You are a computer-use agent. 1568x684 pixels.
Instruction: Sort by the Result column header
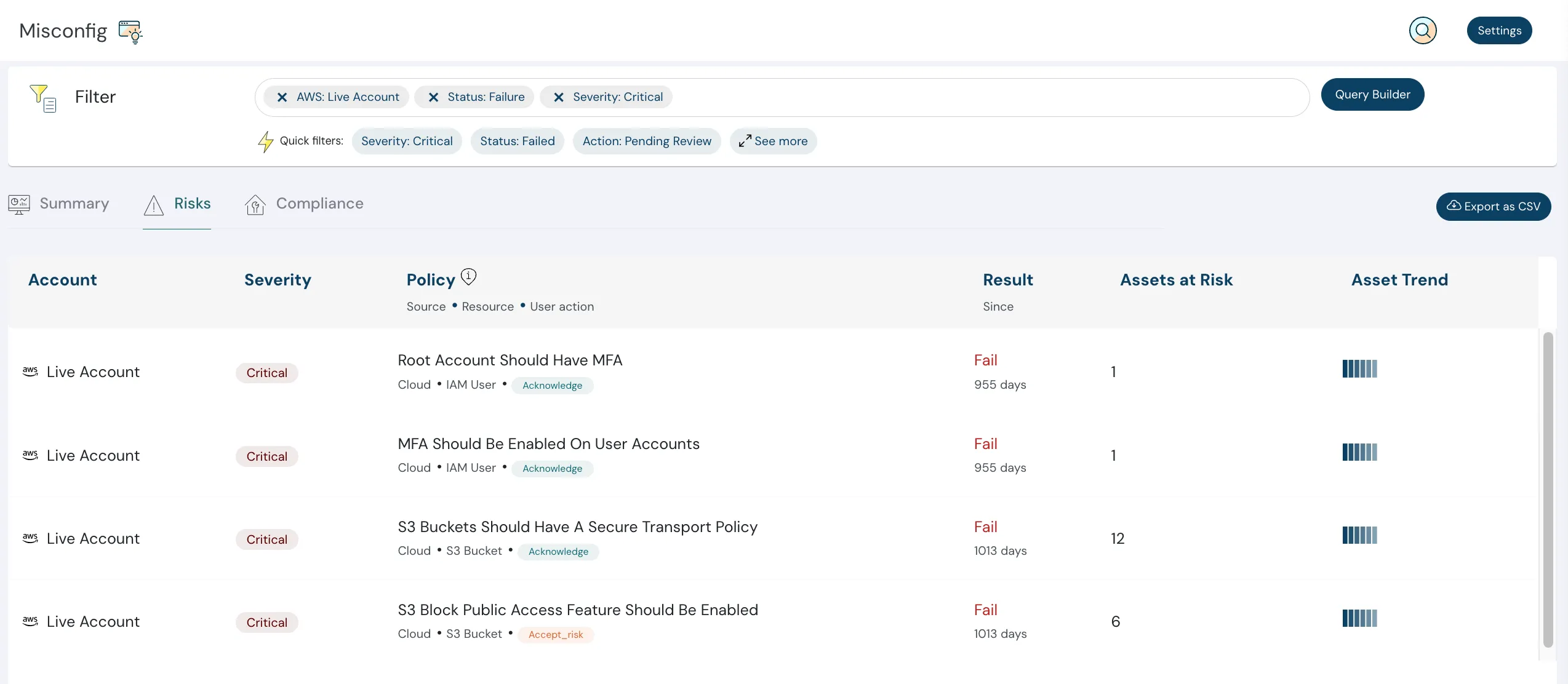pos(1008,280)
